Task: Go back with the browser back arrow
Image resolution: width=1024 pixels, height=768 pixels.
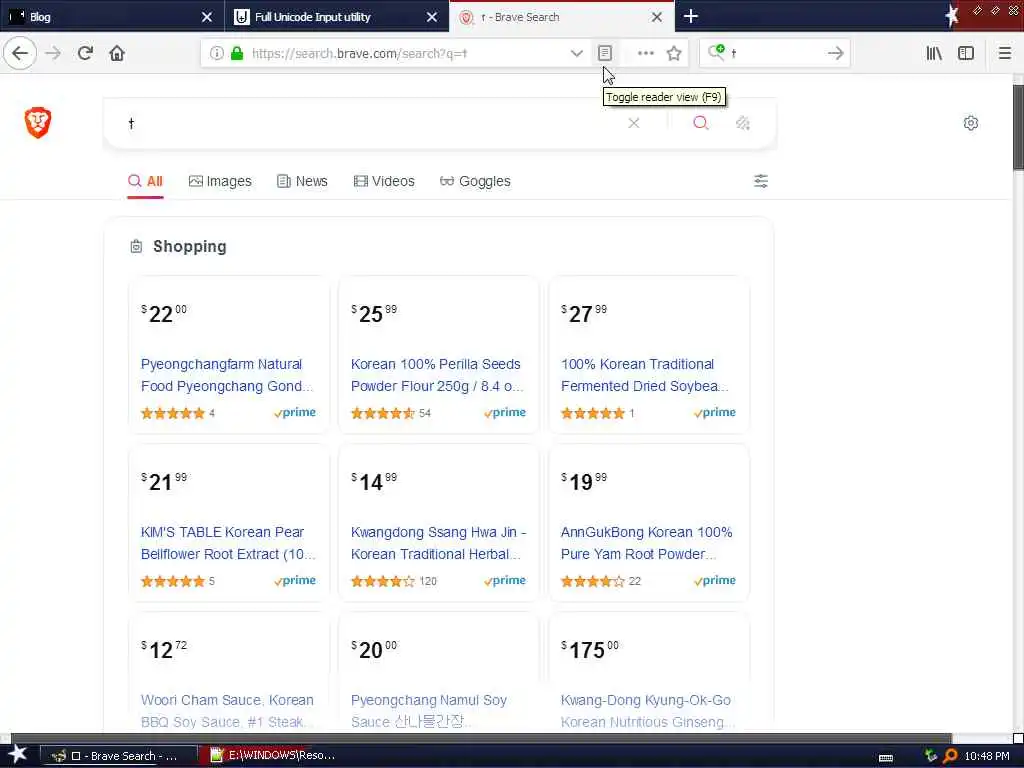Action: [20, 54]
